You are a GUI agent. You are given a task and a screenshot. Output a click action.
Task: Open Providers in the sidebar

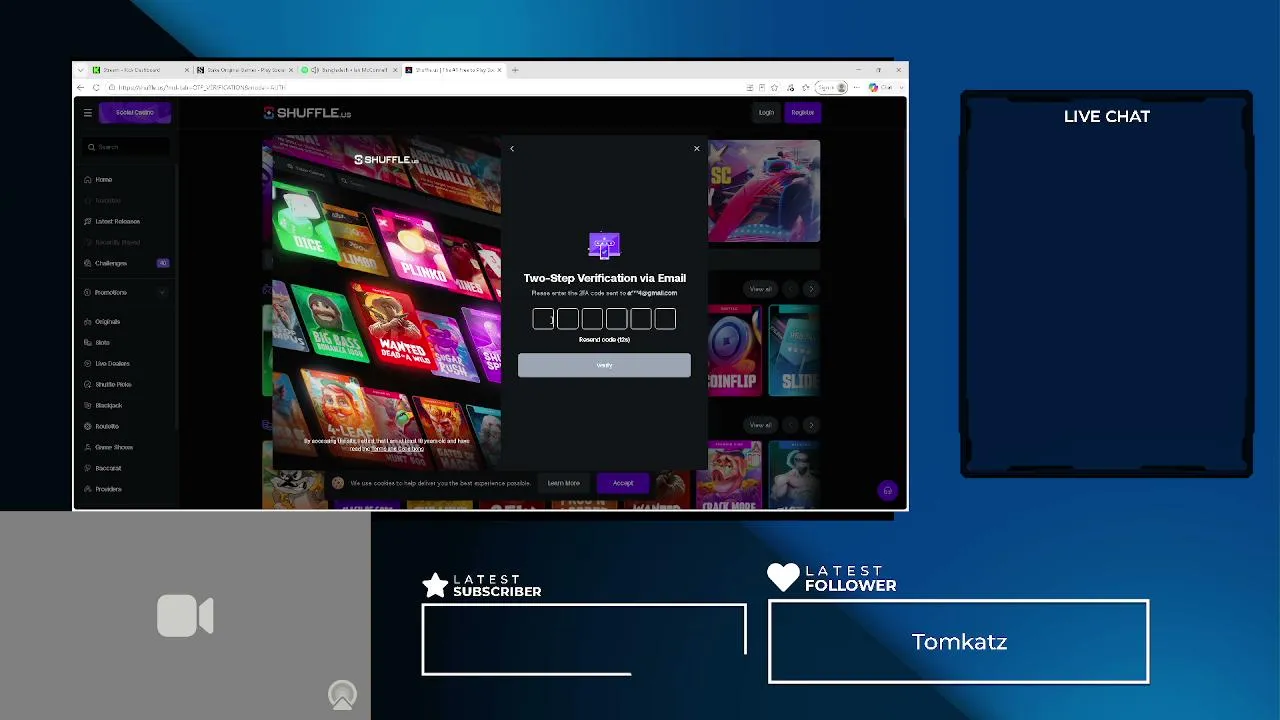(x=108, y=490)
